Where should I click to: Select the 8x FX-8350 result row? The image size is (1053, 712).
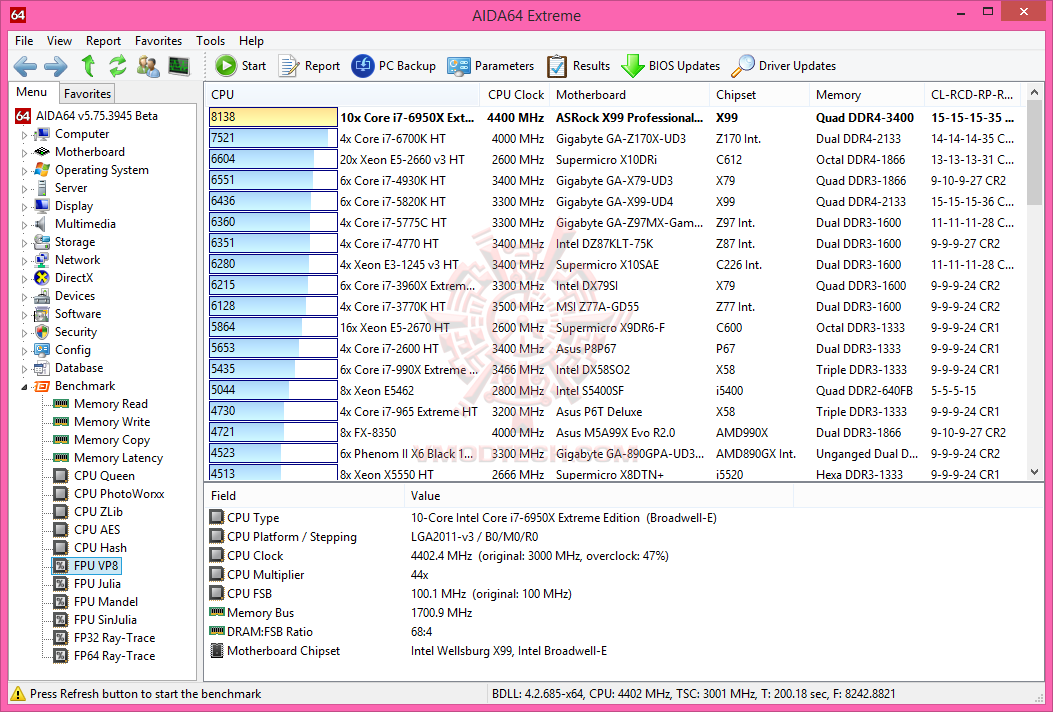[x=614, y=433]
